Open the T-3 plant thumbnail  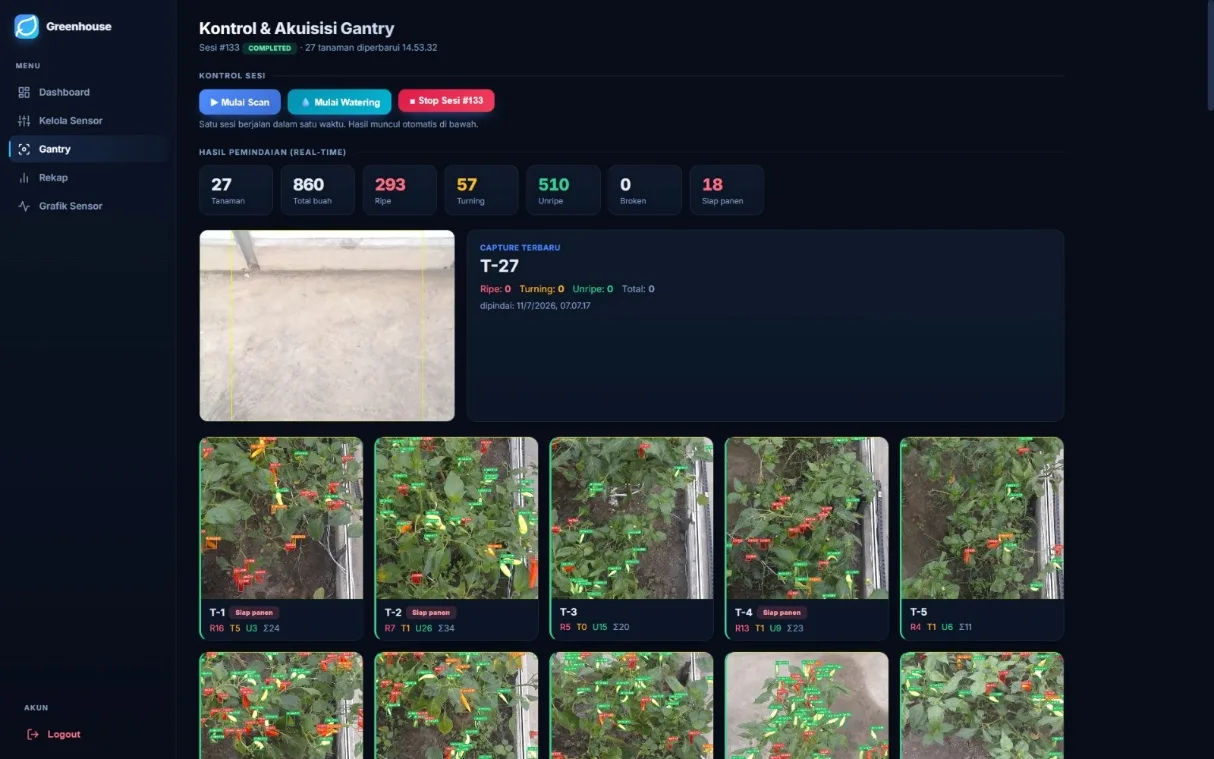[x=632, y=518]
